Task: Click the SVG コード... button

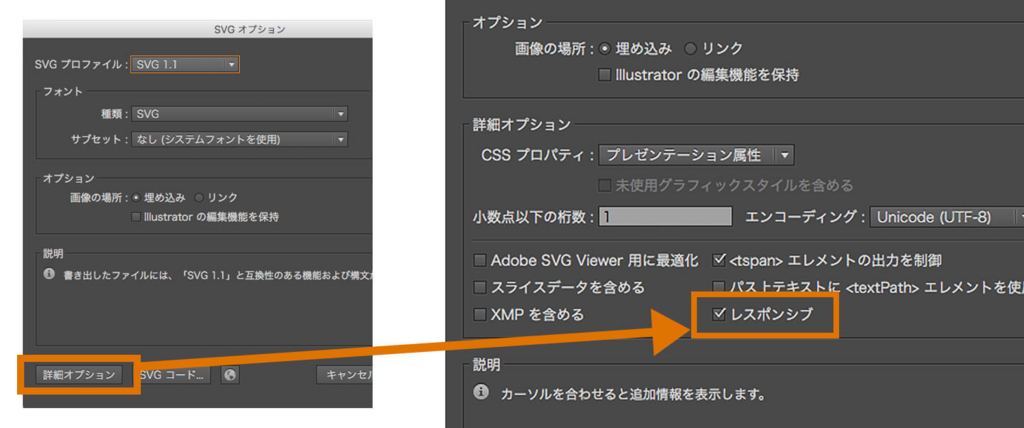Action: [x=174, y=374]
